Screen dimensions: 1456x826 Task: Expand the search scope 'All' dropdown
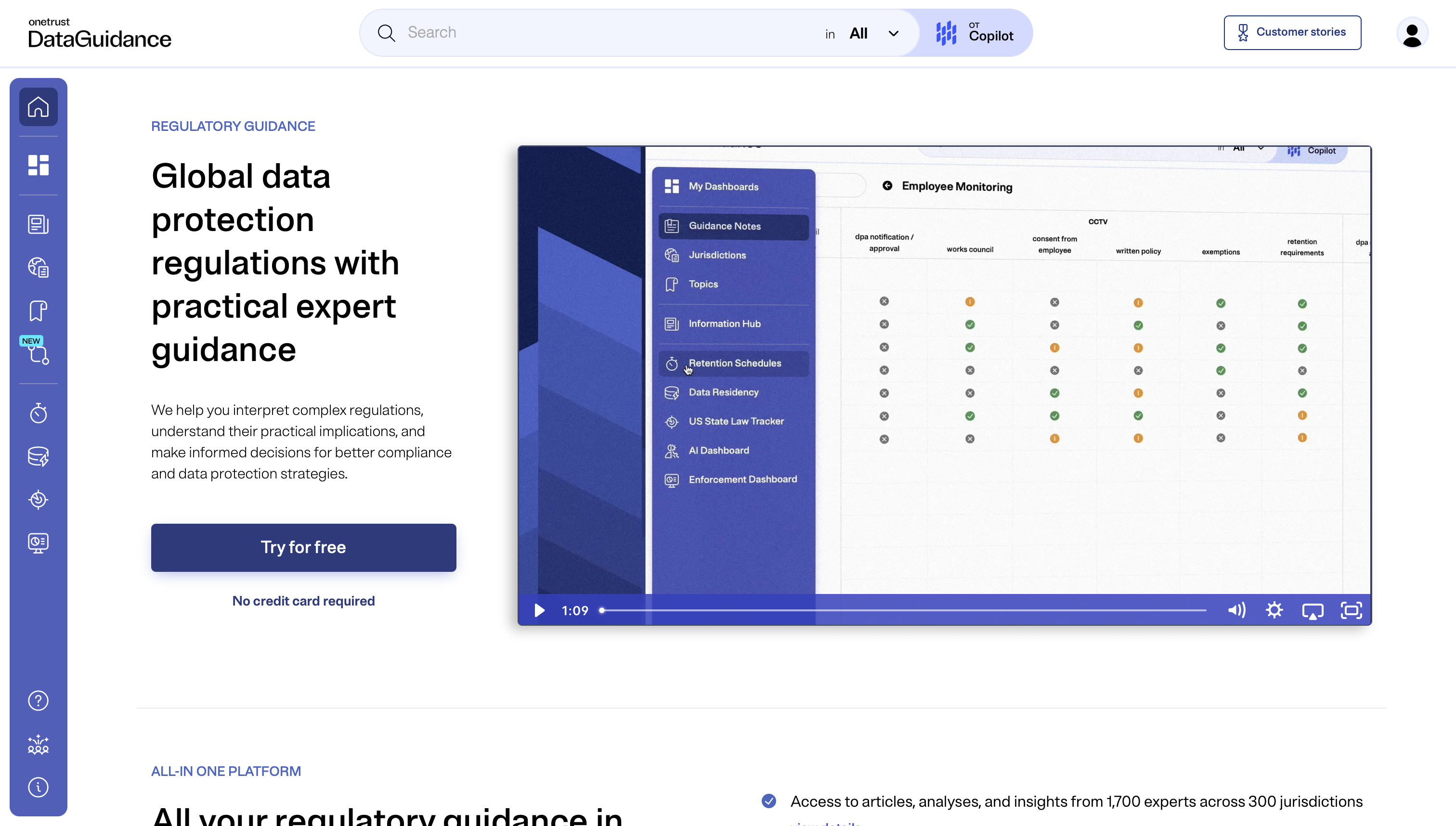tap(874, 34)
